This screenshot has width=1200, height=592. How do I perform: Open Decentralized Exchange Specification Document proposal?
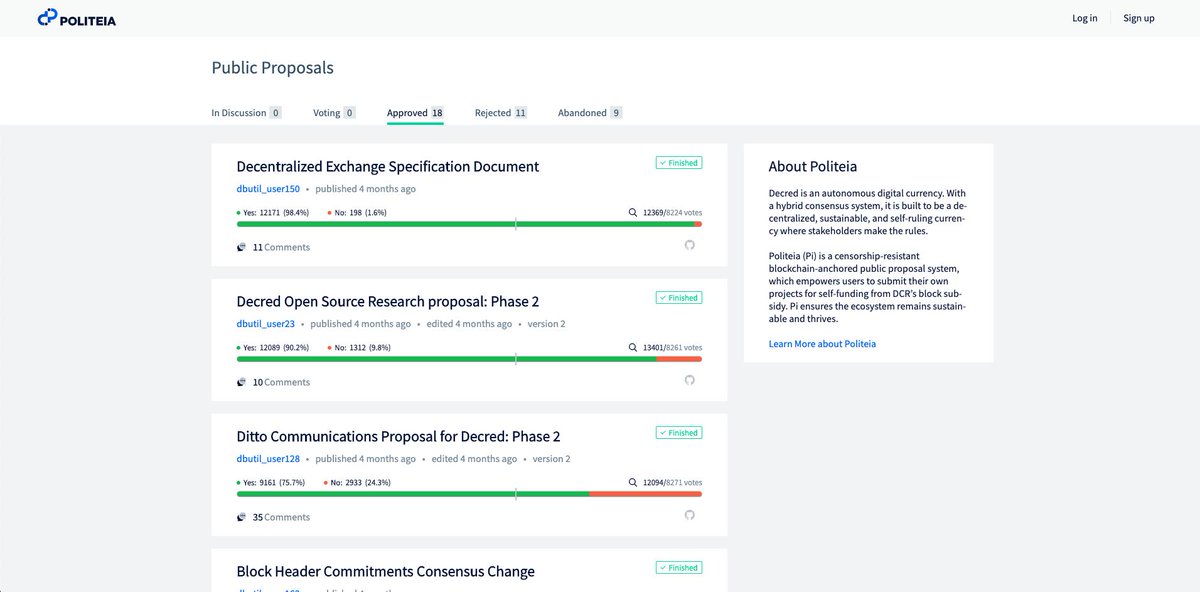point(388,167)
